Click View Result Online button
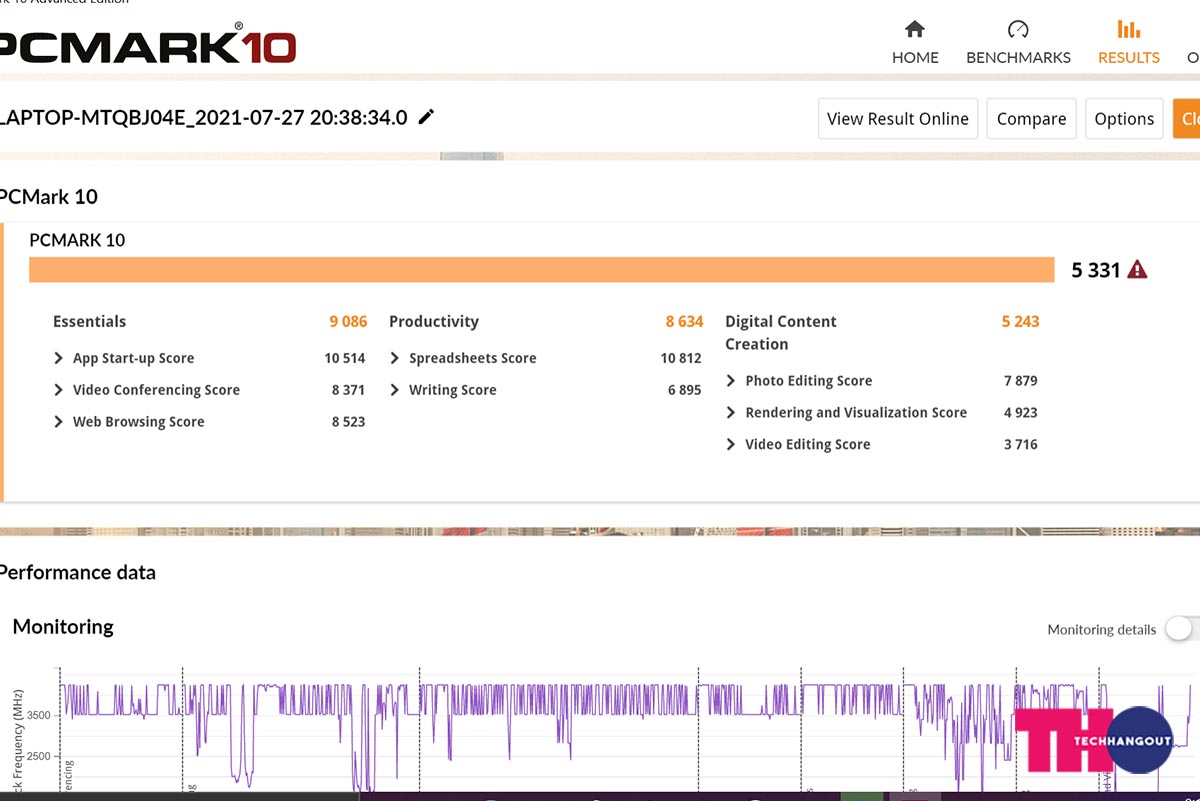Image resolution: width=1200 pixels, height=801 pixels. click(x=898, y=118)
